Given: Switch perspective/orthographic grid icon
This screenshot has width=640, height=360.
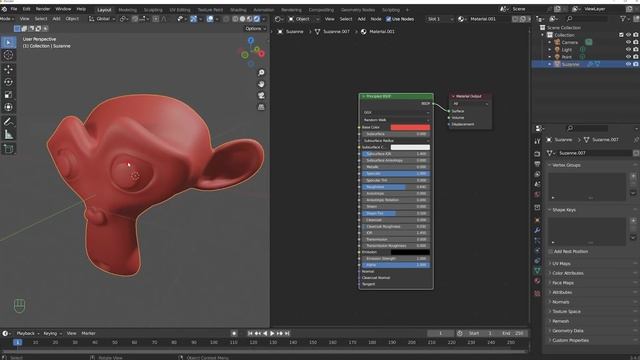Looking at the screenshot, I should pyautogui.click(x=261, y=107).
